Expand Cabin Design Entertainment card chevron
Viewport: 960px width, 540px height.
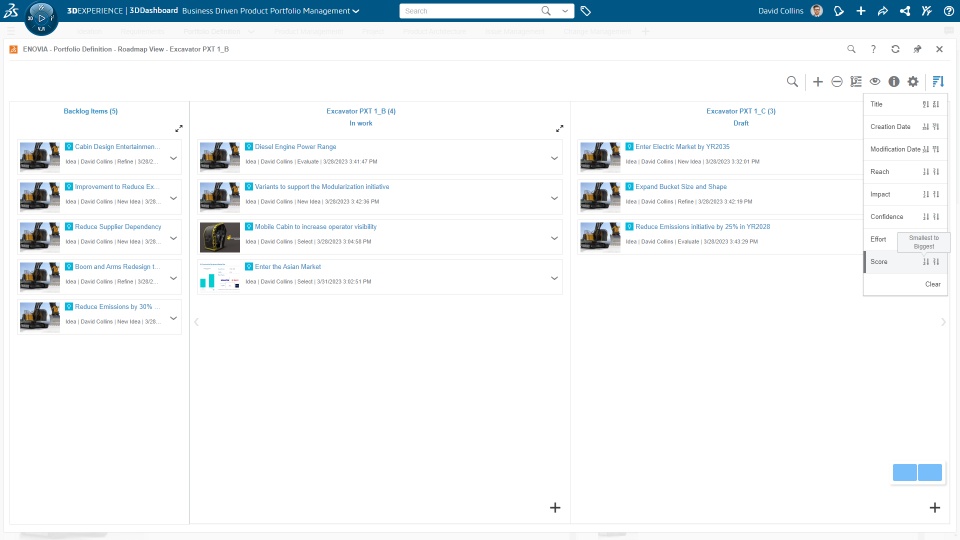(x=173, y=158)
